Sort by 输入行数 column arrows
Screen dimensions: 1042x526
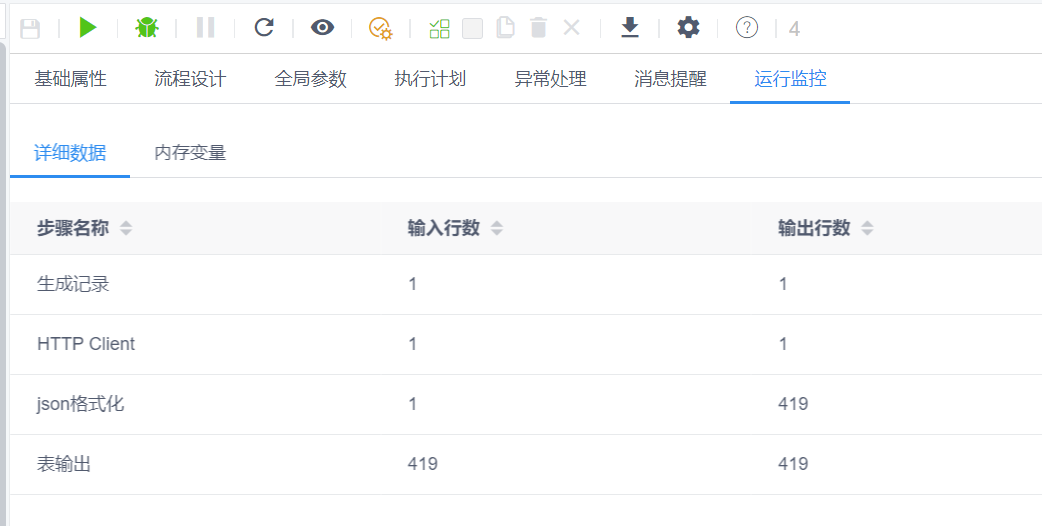pos(497,228)
